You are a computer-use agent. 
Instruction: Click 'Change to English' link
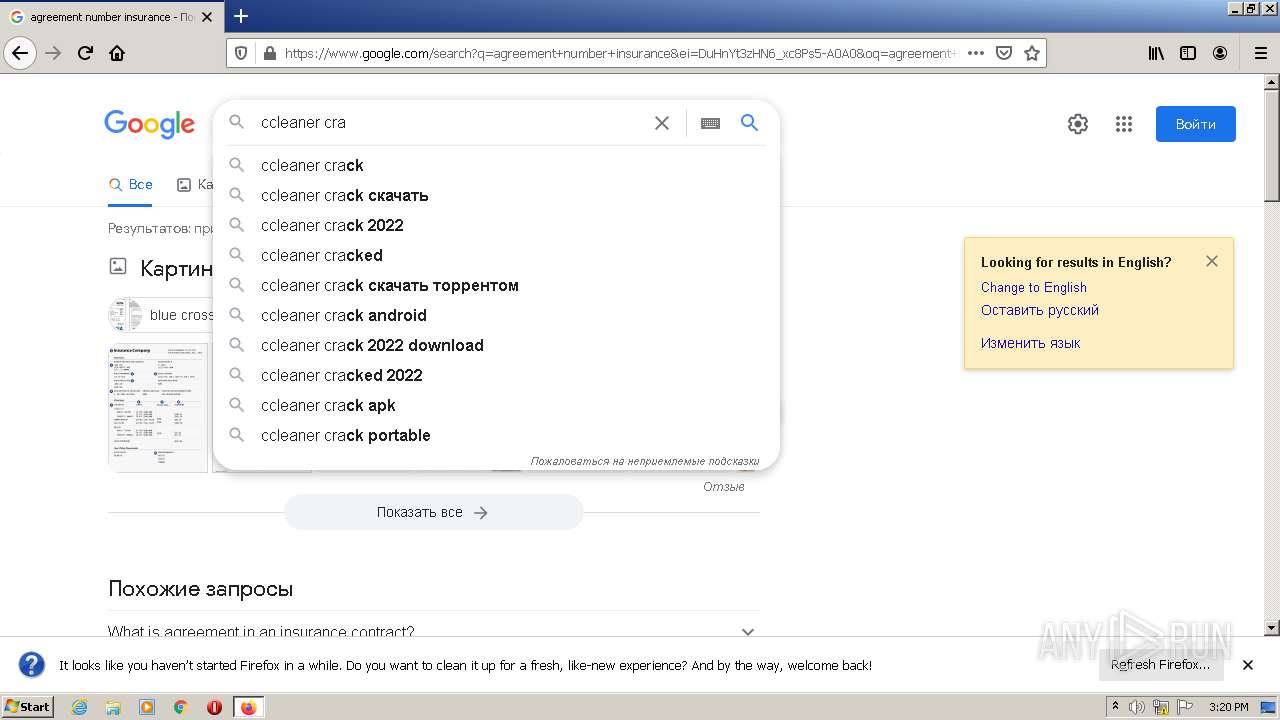tap(1033, 287)
